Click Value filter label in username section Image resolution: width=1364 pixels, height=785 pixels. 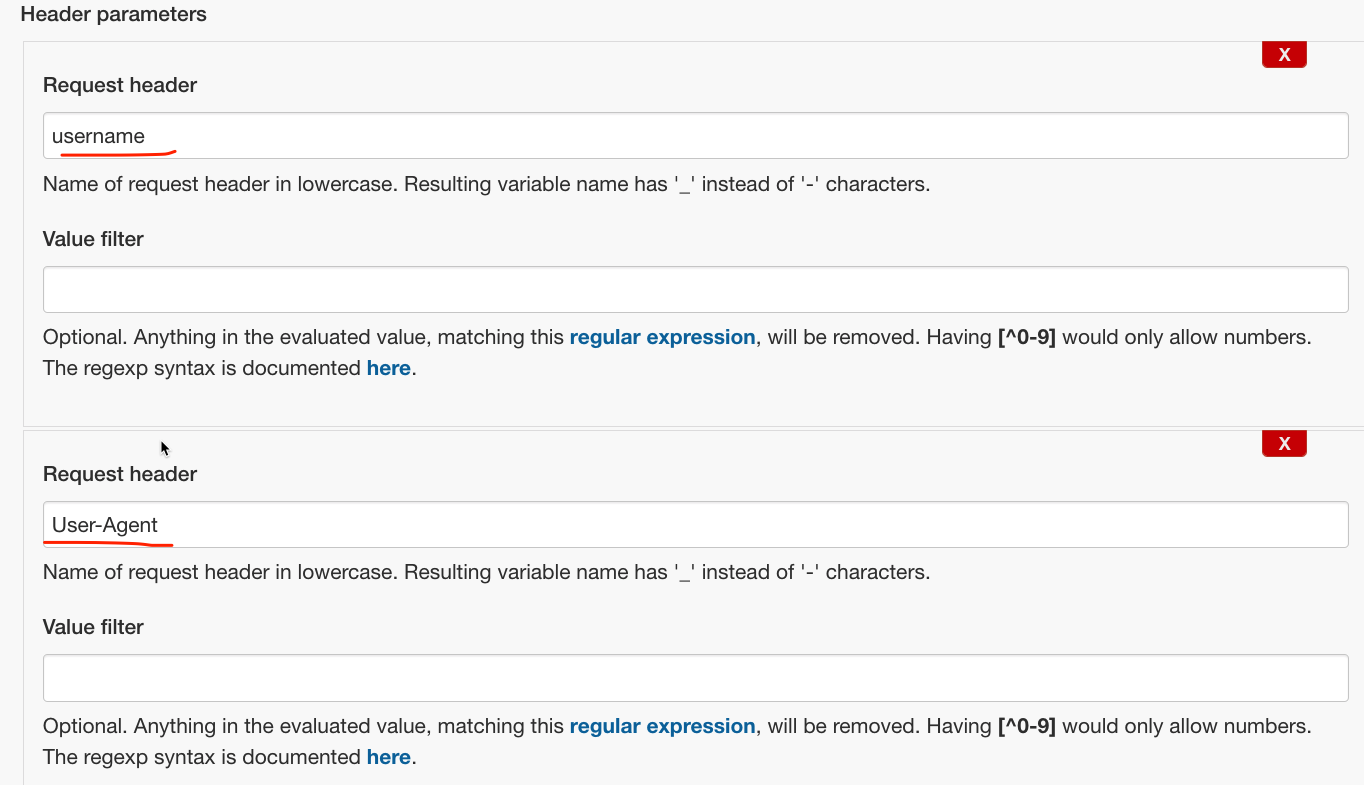[93, 239]
